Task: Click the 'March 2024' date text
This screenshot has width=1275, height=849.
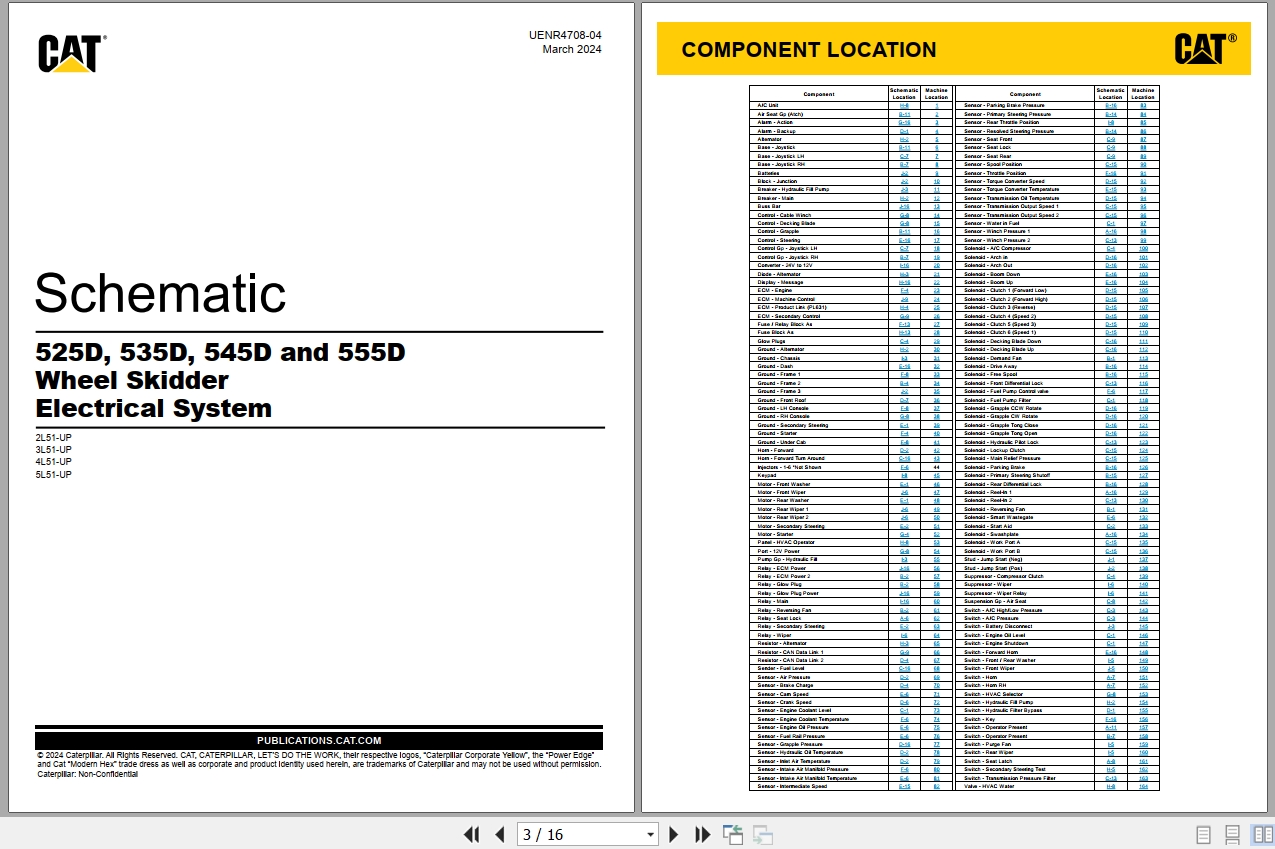Action: click(x=572, y=49)
